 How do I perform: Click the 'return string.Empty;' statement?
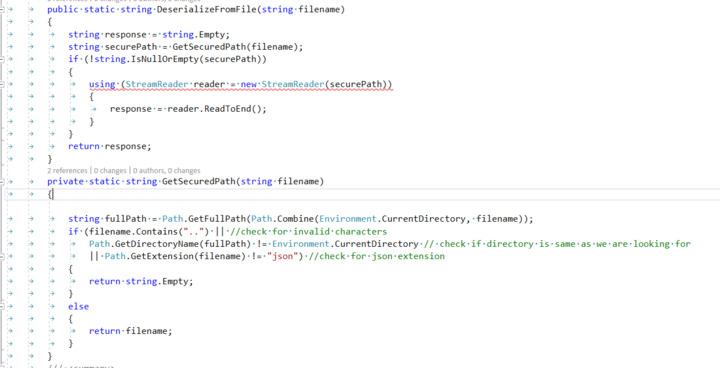[x=141, y=281]
